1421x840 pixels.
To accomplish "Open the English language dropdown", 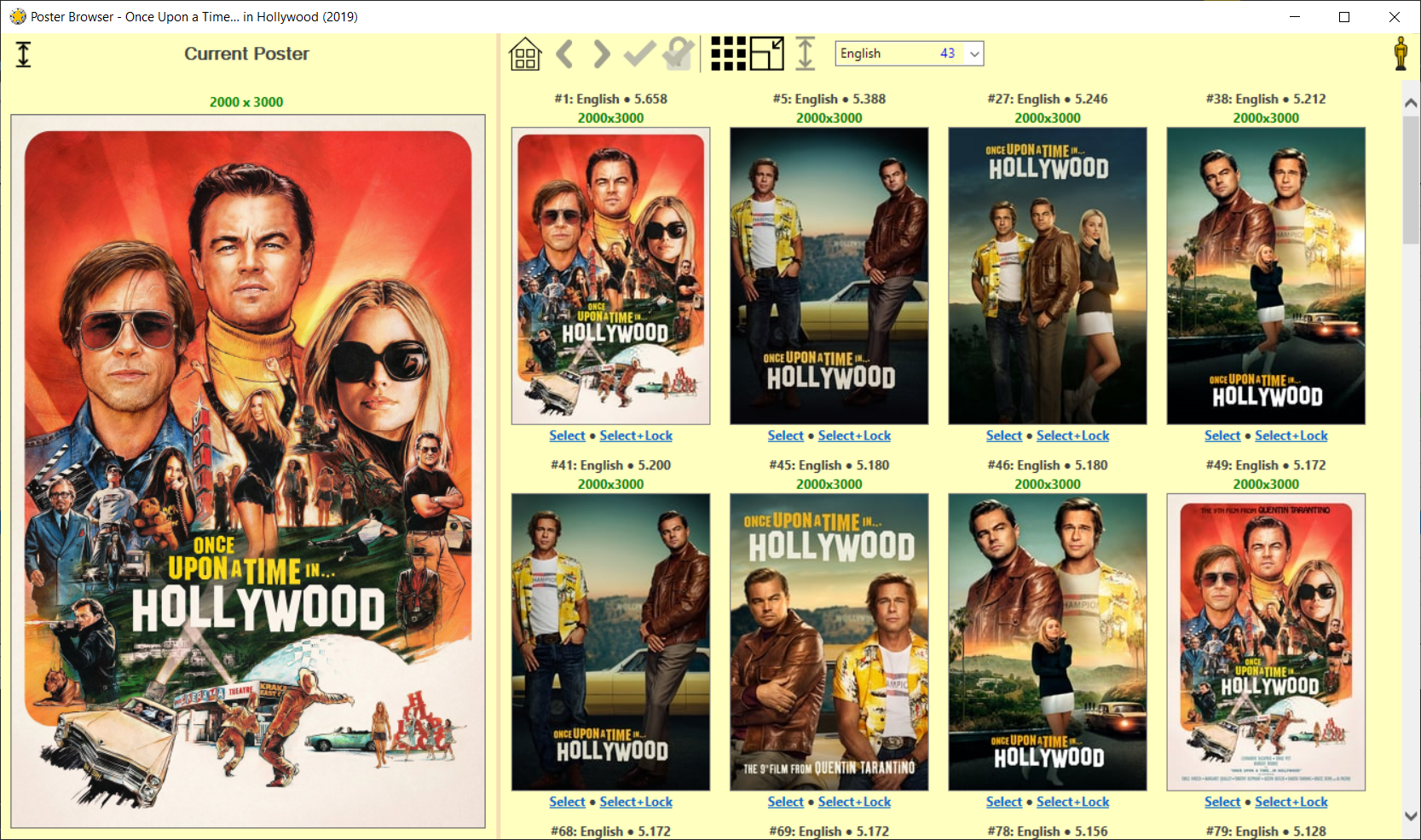I will coord(910,54).
